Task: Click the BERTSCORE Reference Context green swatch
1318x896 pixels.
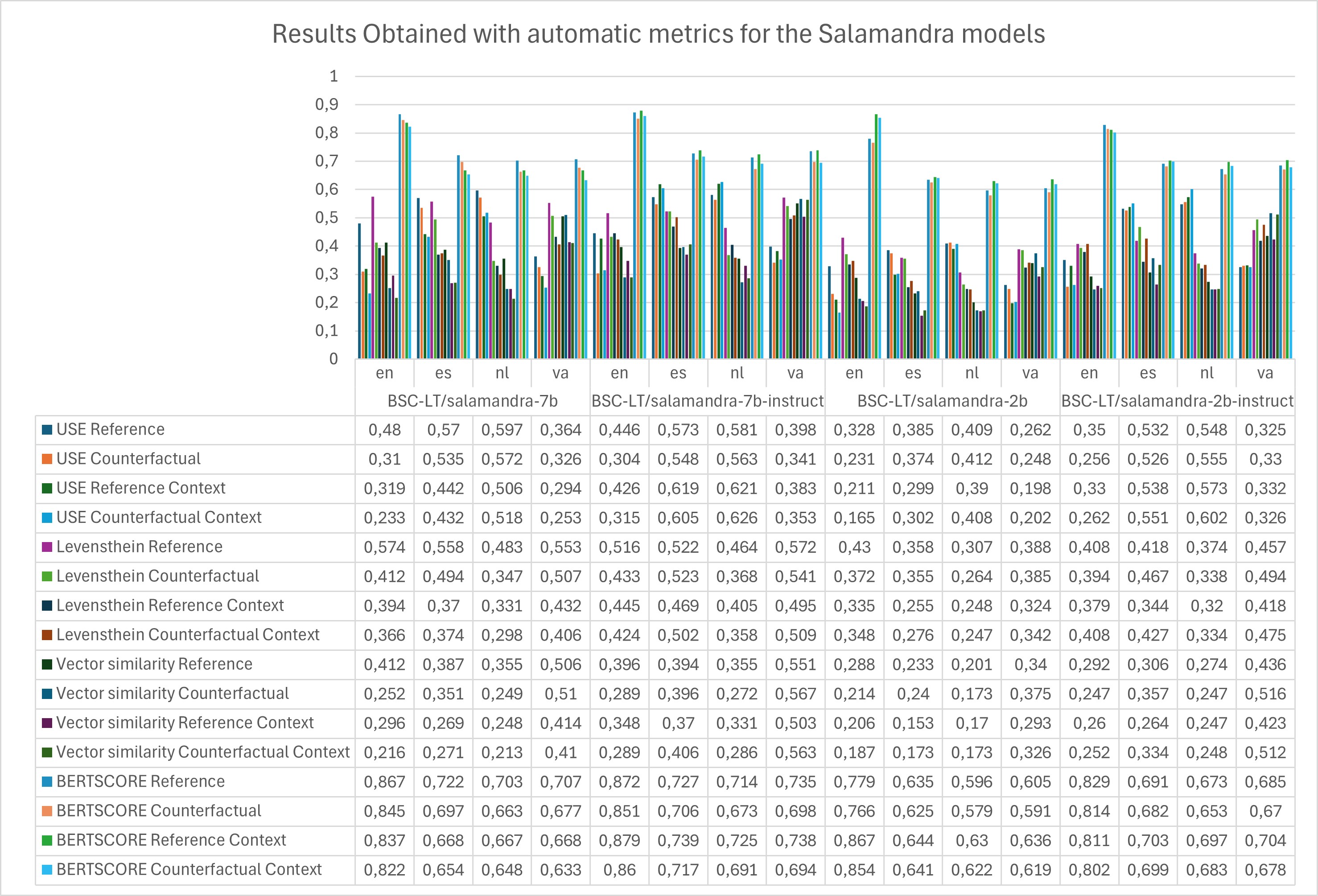Action: 47,840
